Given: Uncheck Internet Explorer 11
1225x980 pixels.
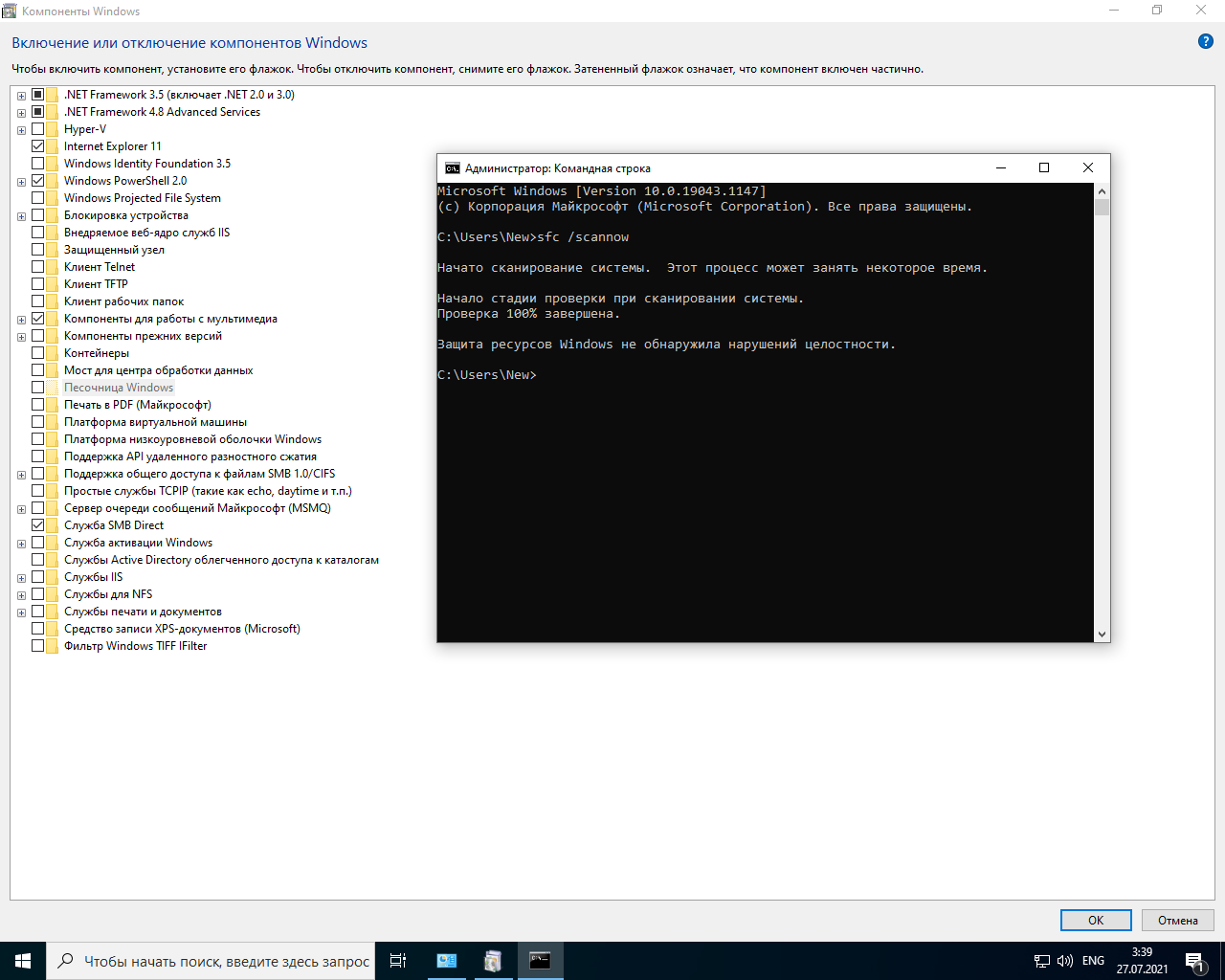Looking at the screenshot, I should [38, 146].
